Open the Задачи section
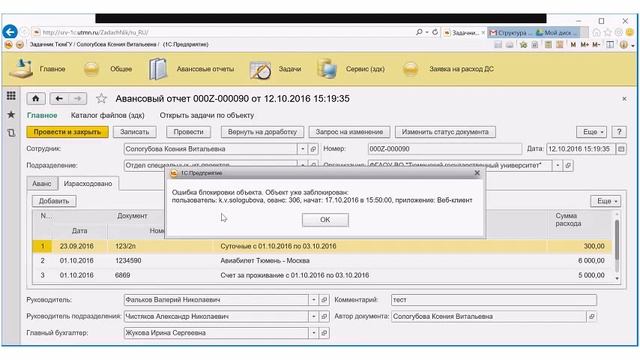This screenshot has height=360, width=640. coord(276,69)
